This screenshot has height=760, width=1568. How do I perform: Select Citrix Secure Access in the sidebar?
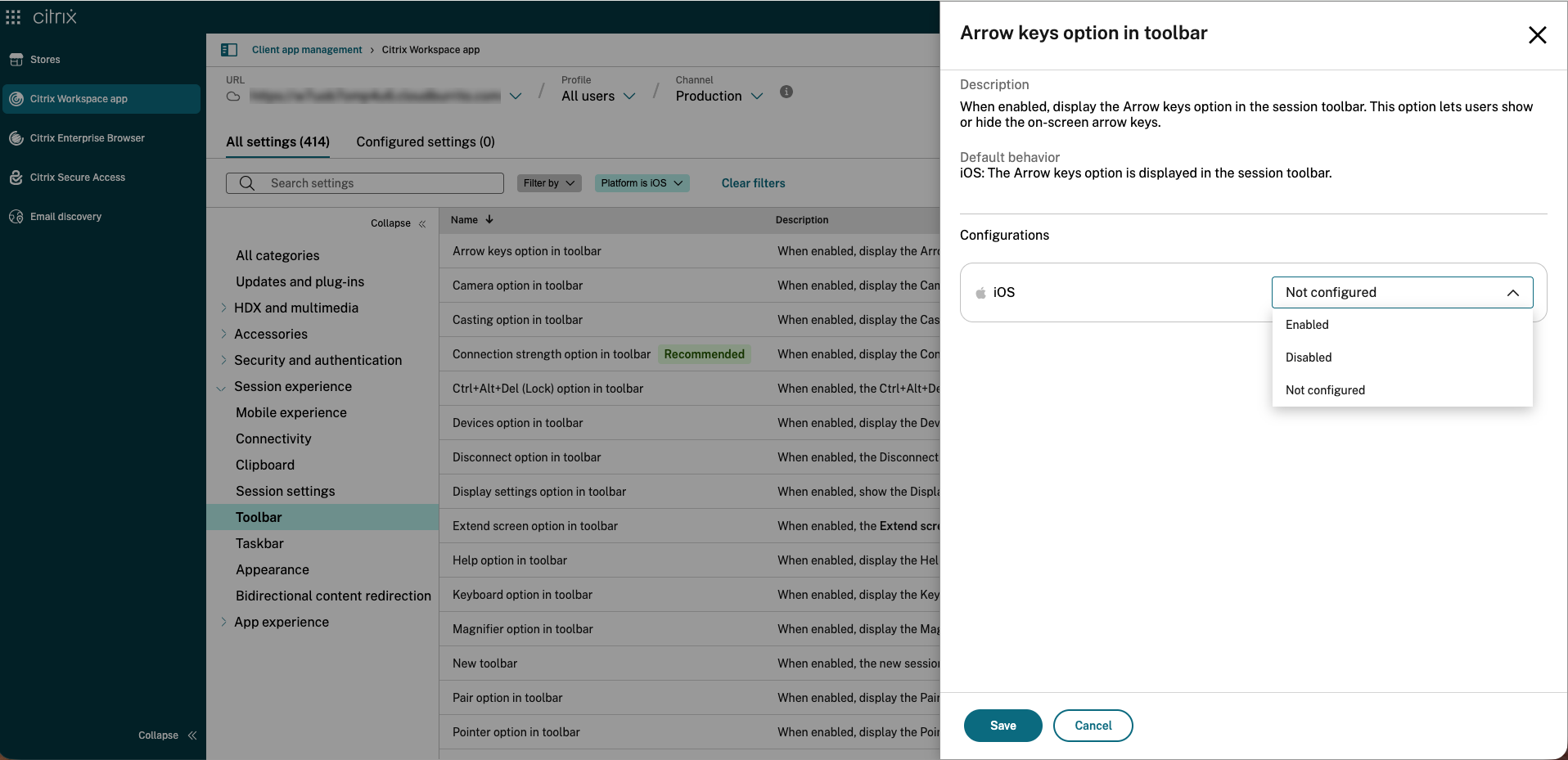[x=78, y=177]
